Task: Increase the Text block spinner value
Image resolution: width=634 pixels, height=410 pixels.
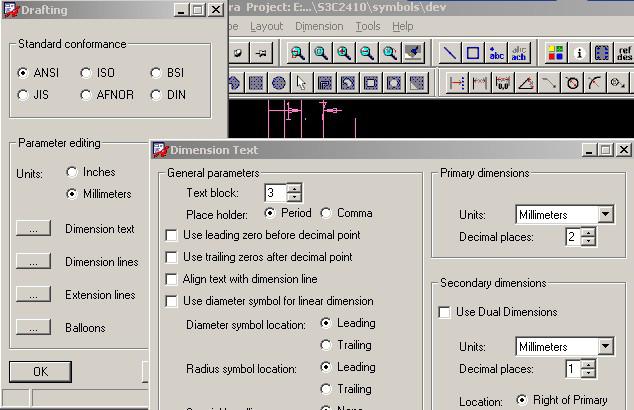Action: 294,188
